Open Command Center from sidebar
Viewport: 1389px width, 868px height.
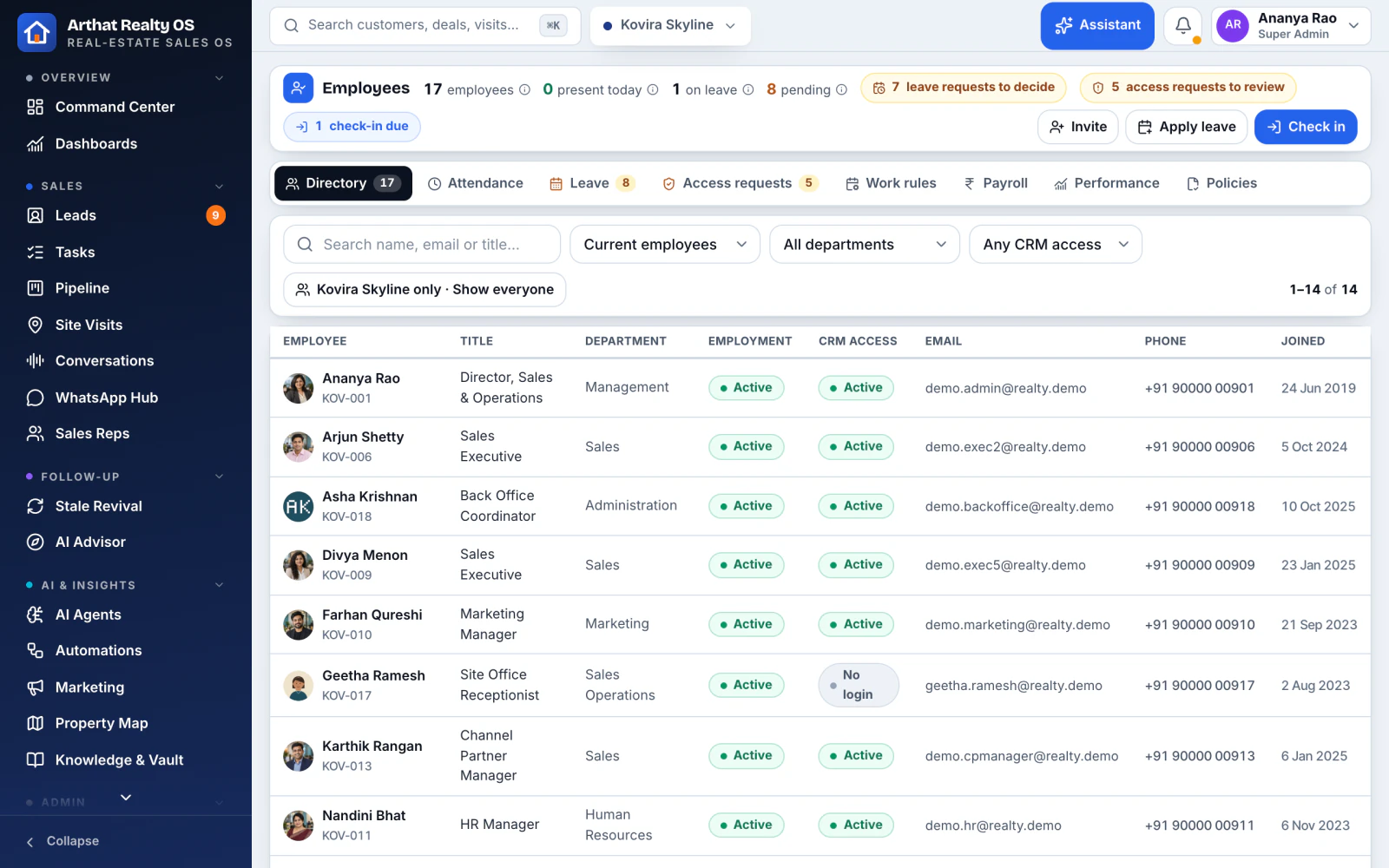pyautogui.click(x=126, y=107)
